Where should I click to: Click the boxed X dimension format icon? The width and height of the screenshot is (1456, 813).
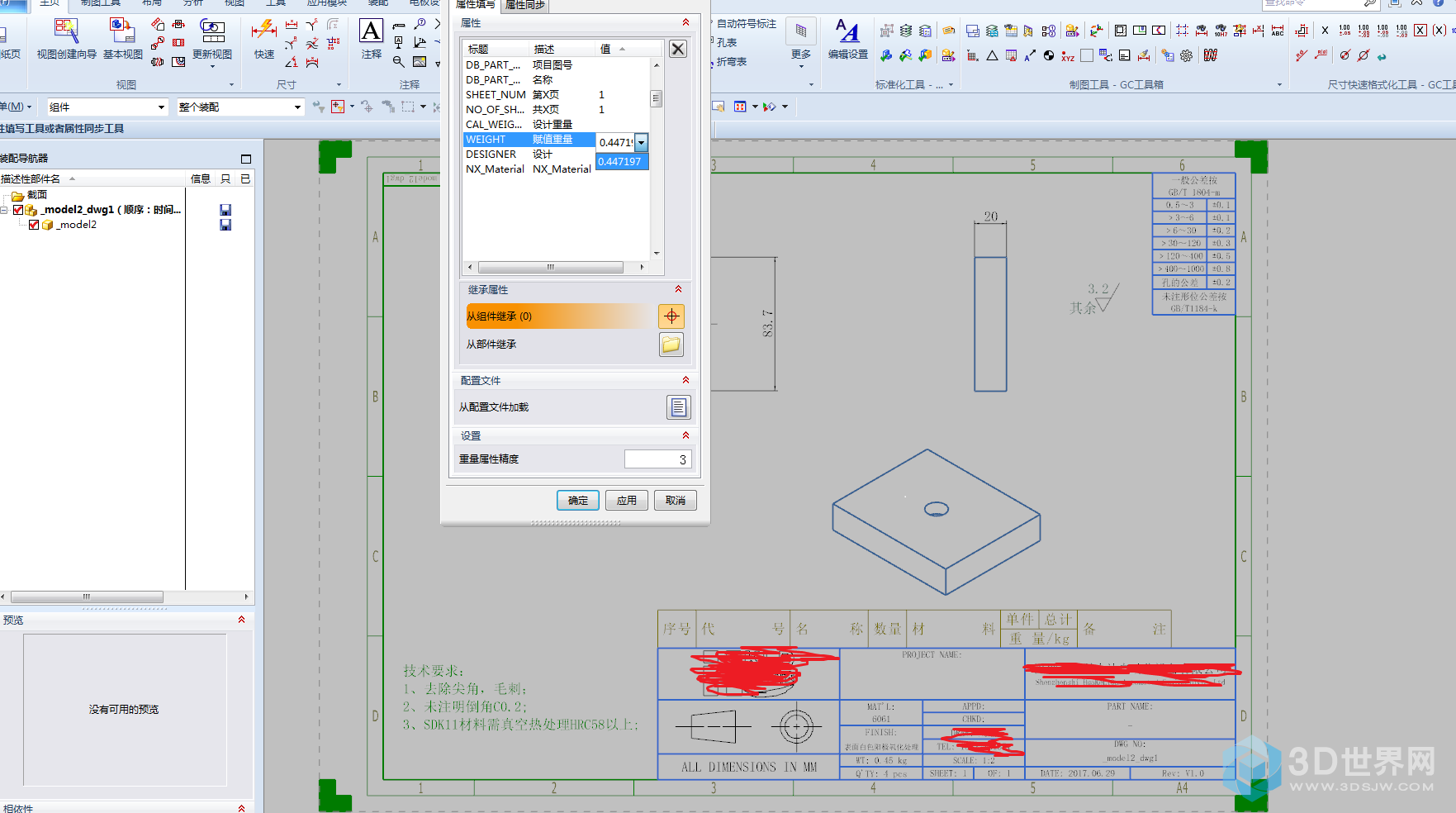(1420, 31)
